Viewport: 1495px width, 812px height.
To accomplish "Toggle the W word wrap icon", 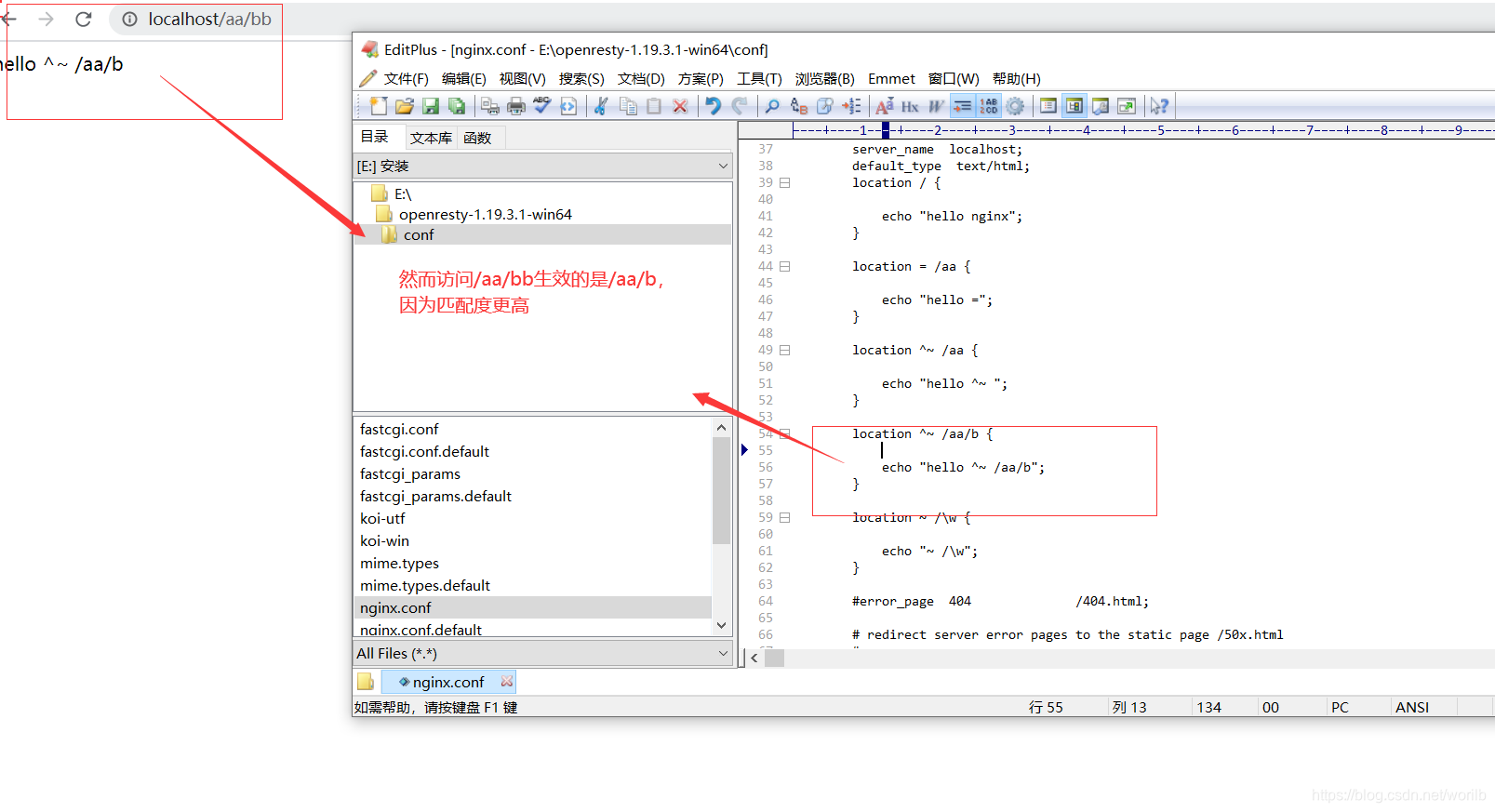I will 936,106.
